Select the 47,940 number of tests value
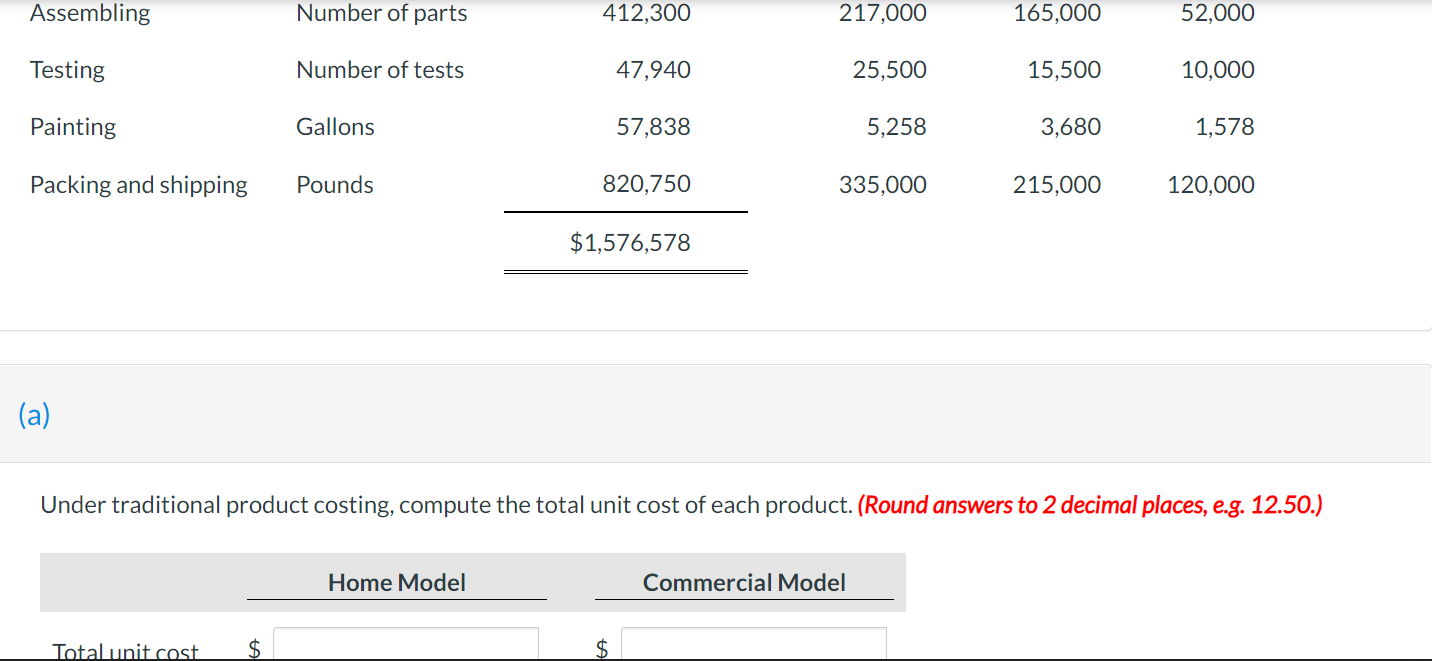 656,70
